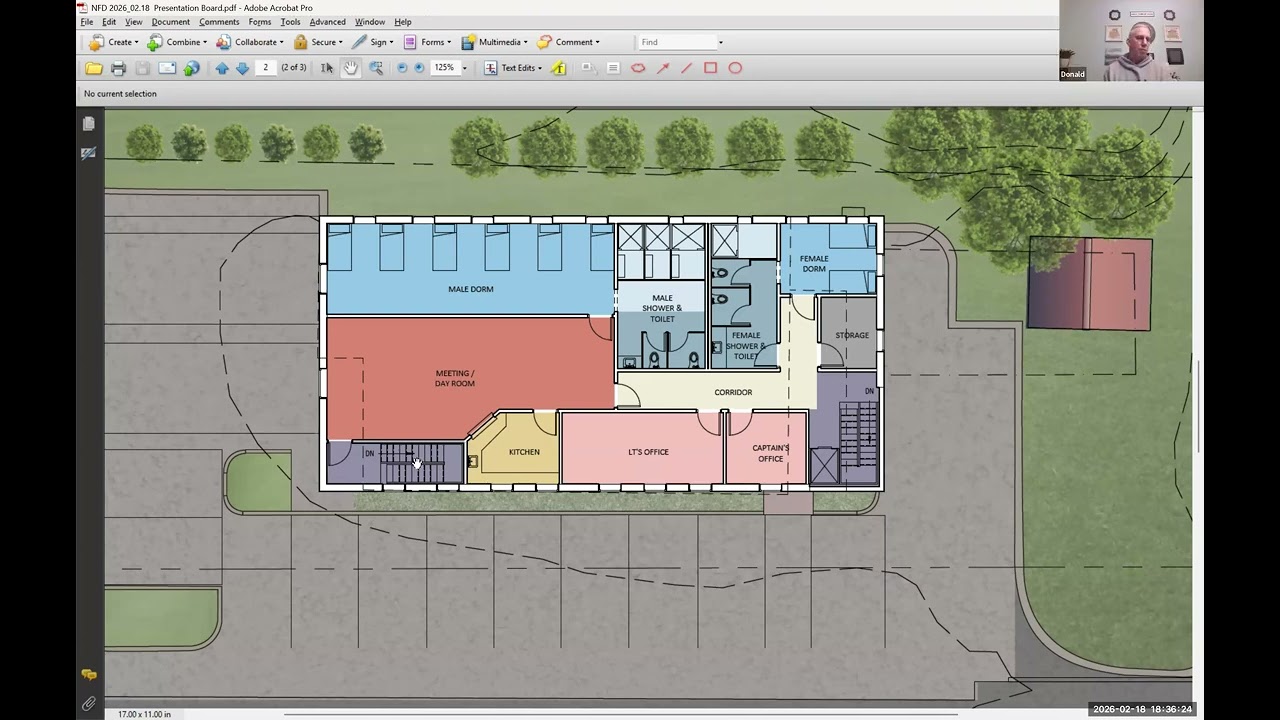Go to next page with down arrow

242,68
